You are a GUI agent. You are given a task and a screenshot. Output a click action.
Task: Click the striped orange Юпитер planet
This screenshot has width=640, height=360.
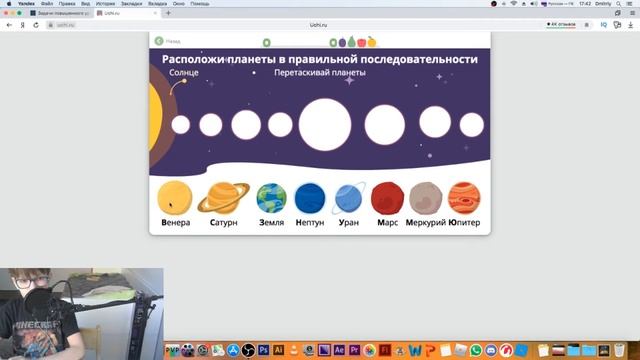coord(464,198)
